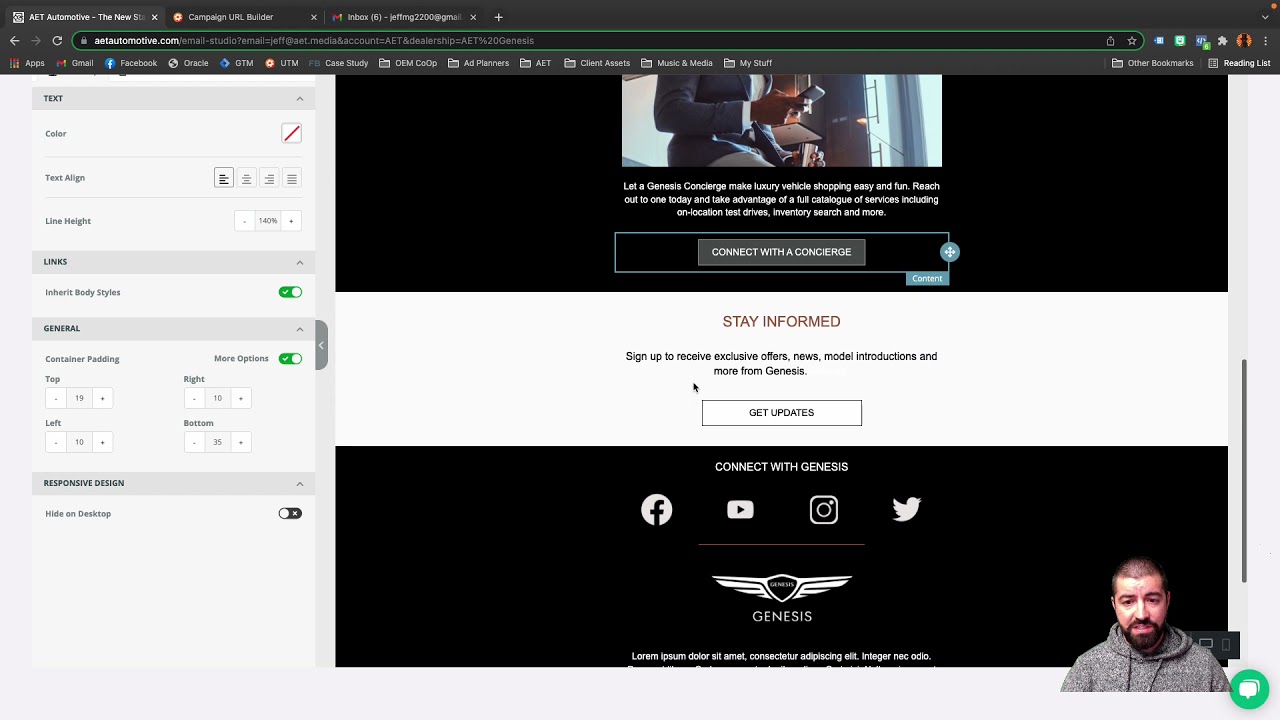This screenshot has height=720, width=1280.
Task: Toggle Inherit Body Styles switch
Action: (x=290, y=292)
